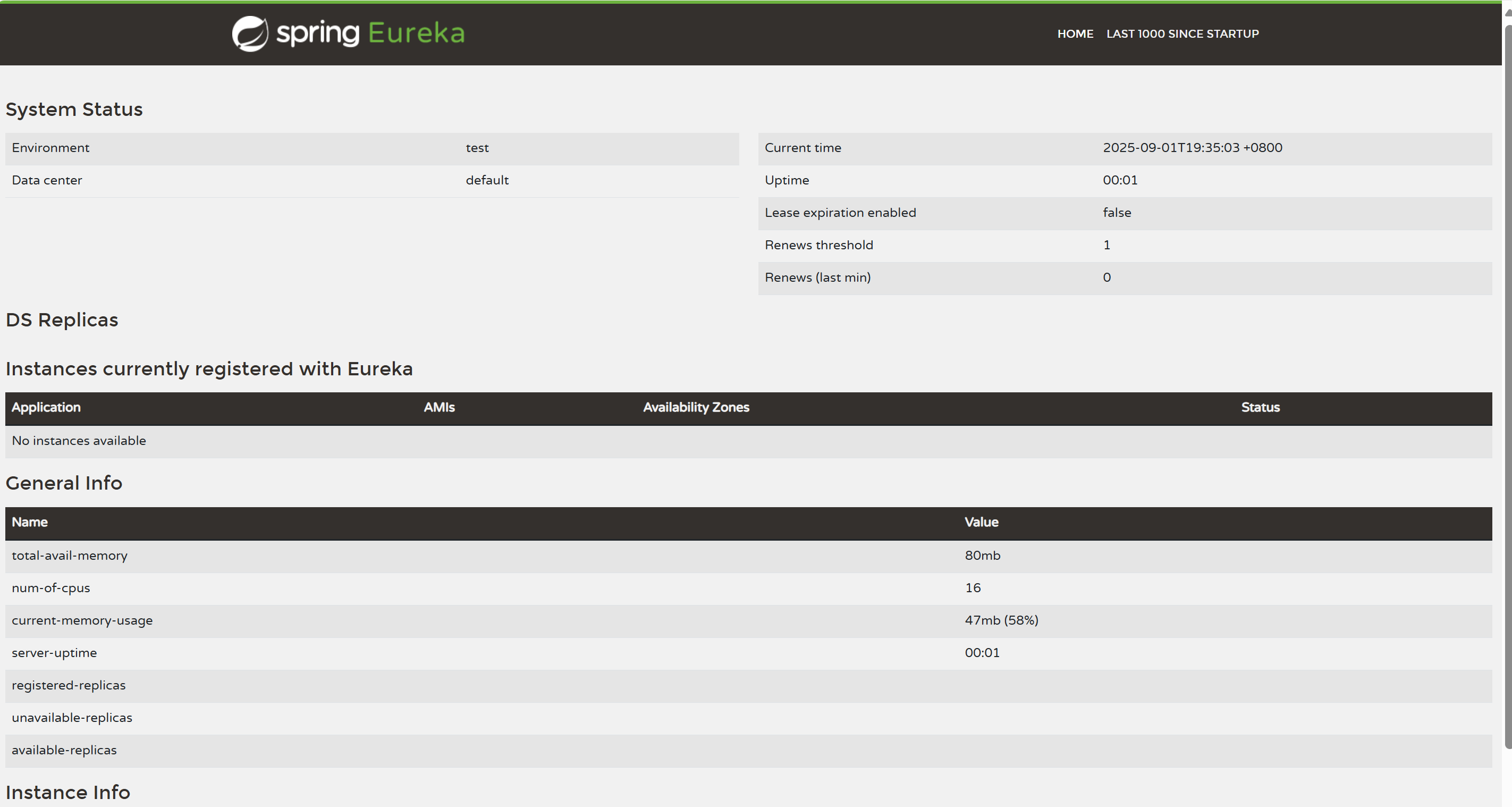Open the HOME navigation link

coord(1075,34)
